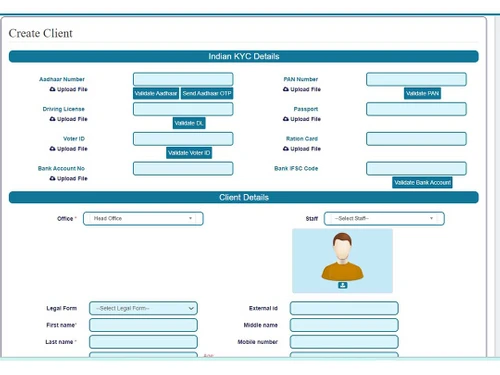Click the Legal Form label

pos(62,308)
